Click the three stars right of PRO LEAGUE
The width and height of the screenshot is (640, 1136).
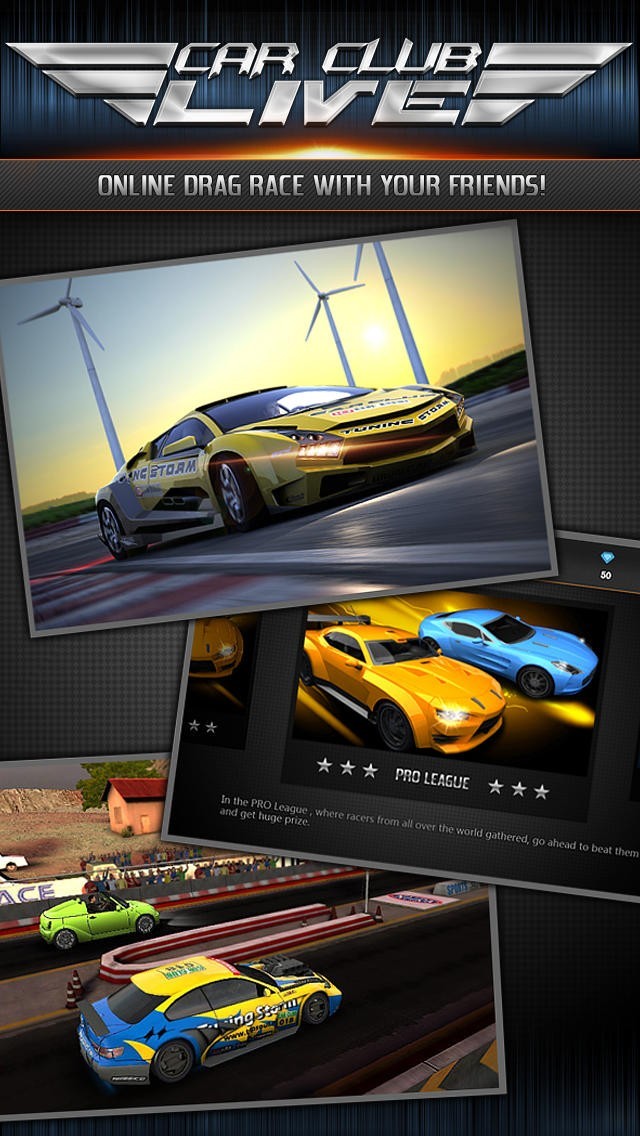pos(518,788)
